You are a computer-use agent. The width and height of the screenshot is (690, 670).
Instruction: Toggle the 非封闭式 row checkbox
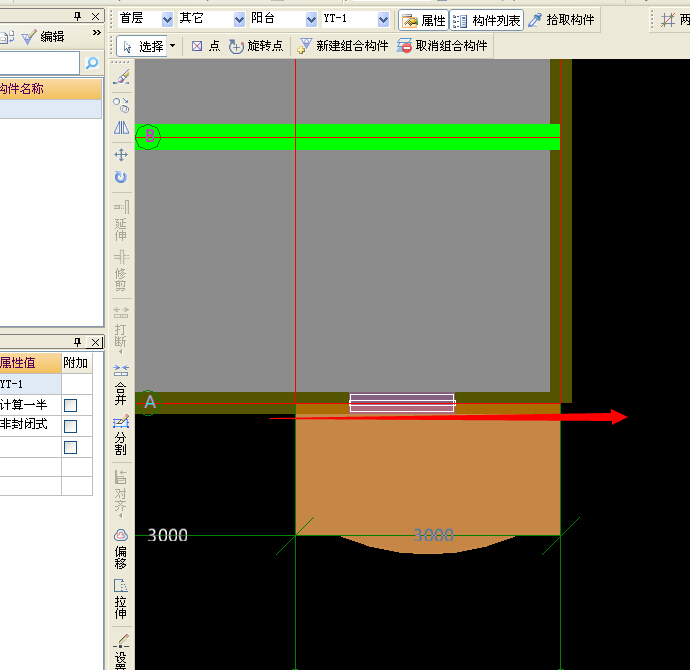tap(70, 426)
